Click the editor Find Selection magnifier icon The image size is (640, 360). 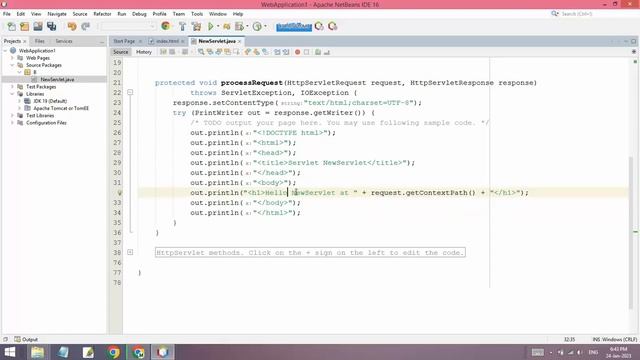[x=201, y=52]
